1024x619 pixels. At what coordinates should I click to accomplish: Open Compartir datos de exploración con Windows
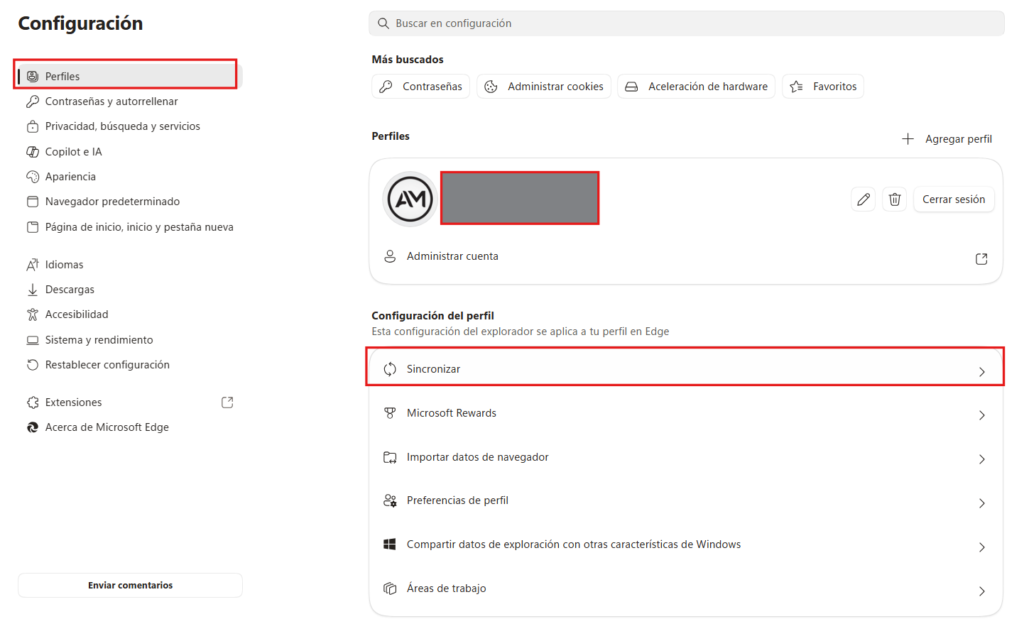(686, 545)
